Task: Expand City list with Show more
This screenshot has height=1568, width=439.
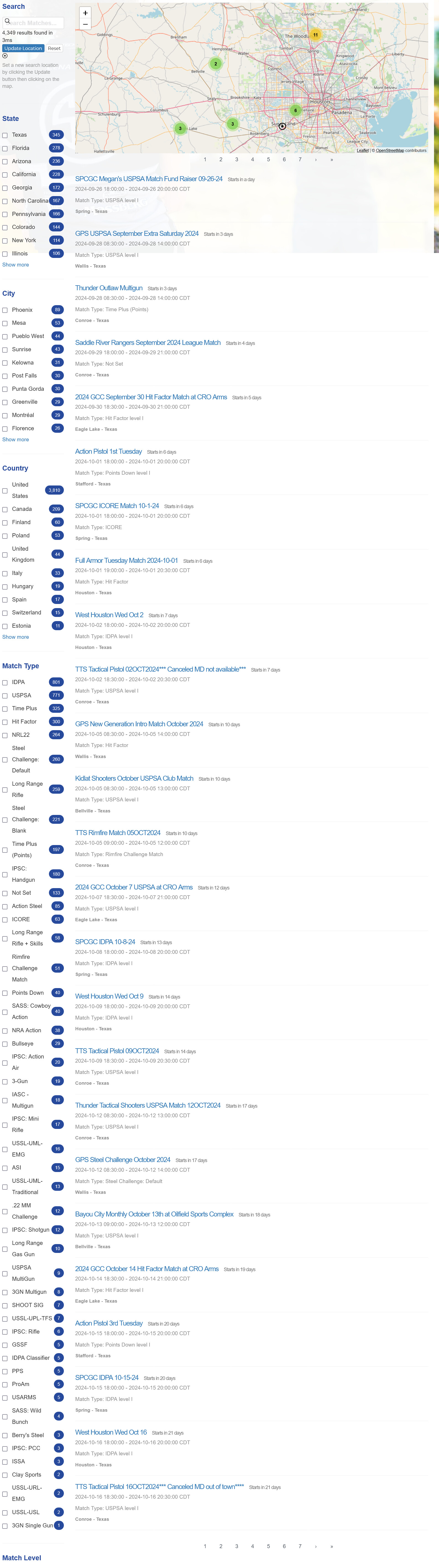Action: (x=15, y=439)
